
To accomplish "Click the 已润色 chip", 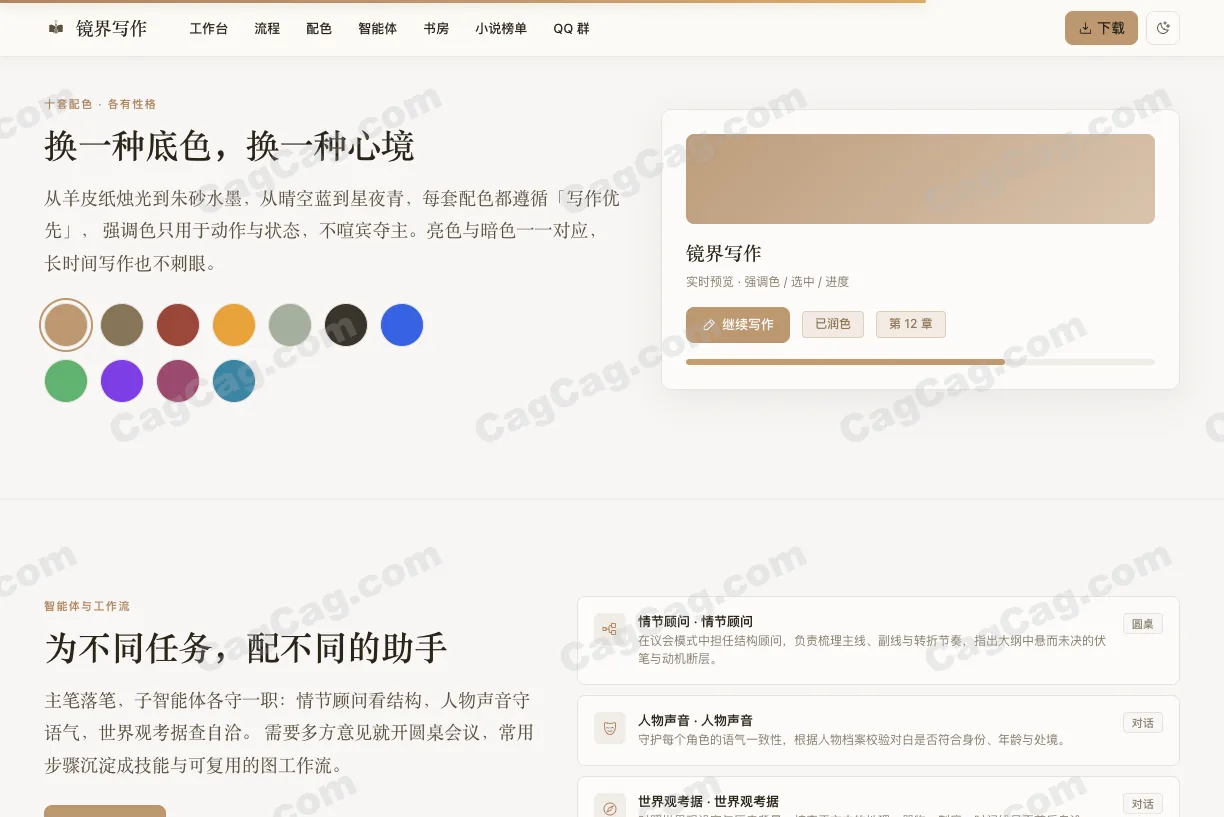I will click(x=833, y=324).
